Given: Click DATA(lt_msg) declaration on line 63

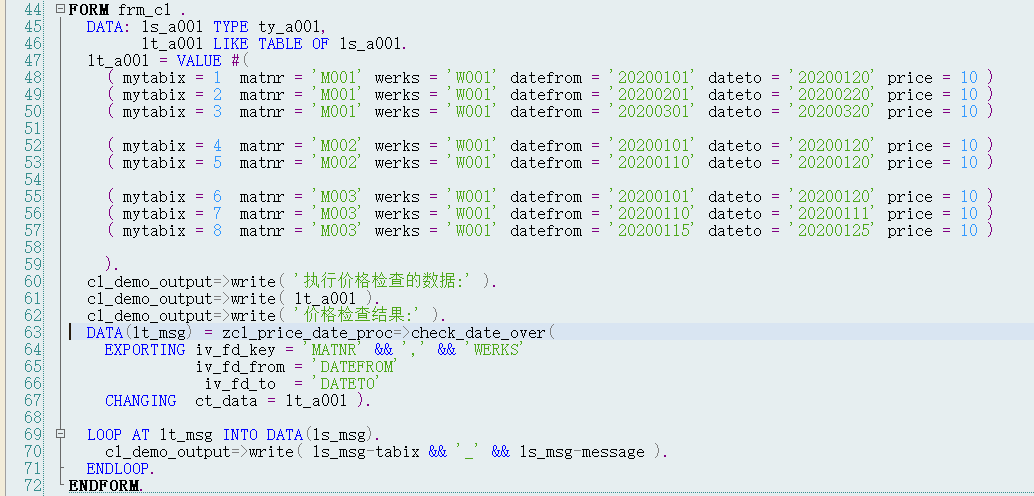Looking at the screenshot, I should [x=139, y=333].
